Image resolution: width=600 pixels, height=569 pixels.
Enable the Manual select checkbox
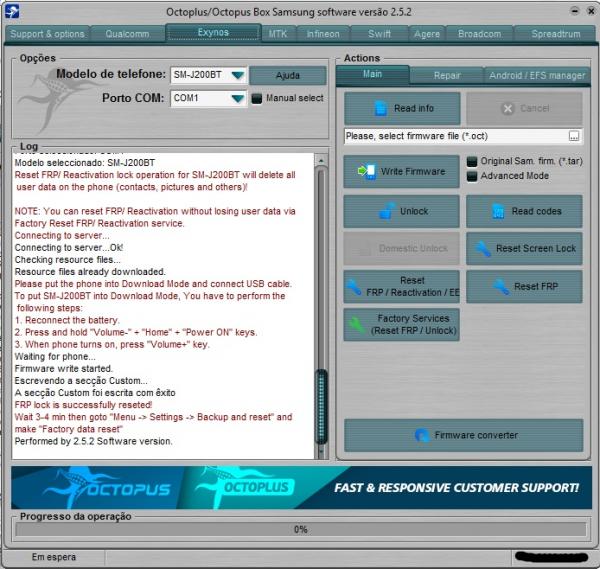coord(257,99)
